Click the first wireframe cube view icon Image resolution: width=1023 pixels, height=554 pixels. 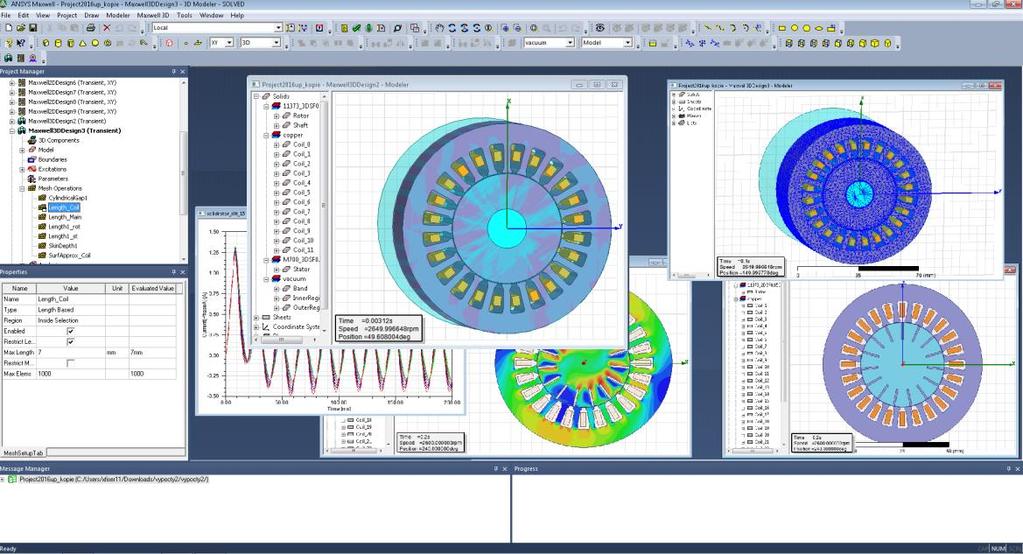pyautogui.click(x=789, y=43)
